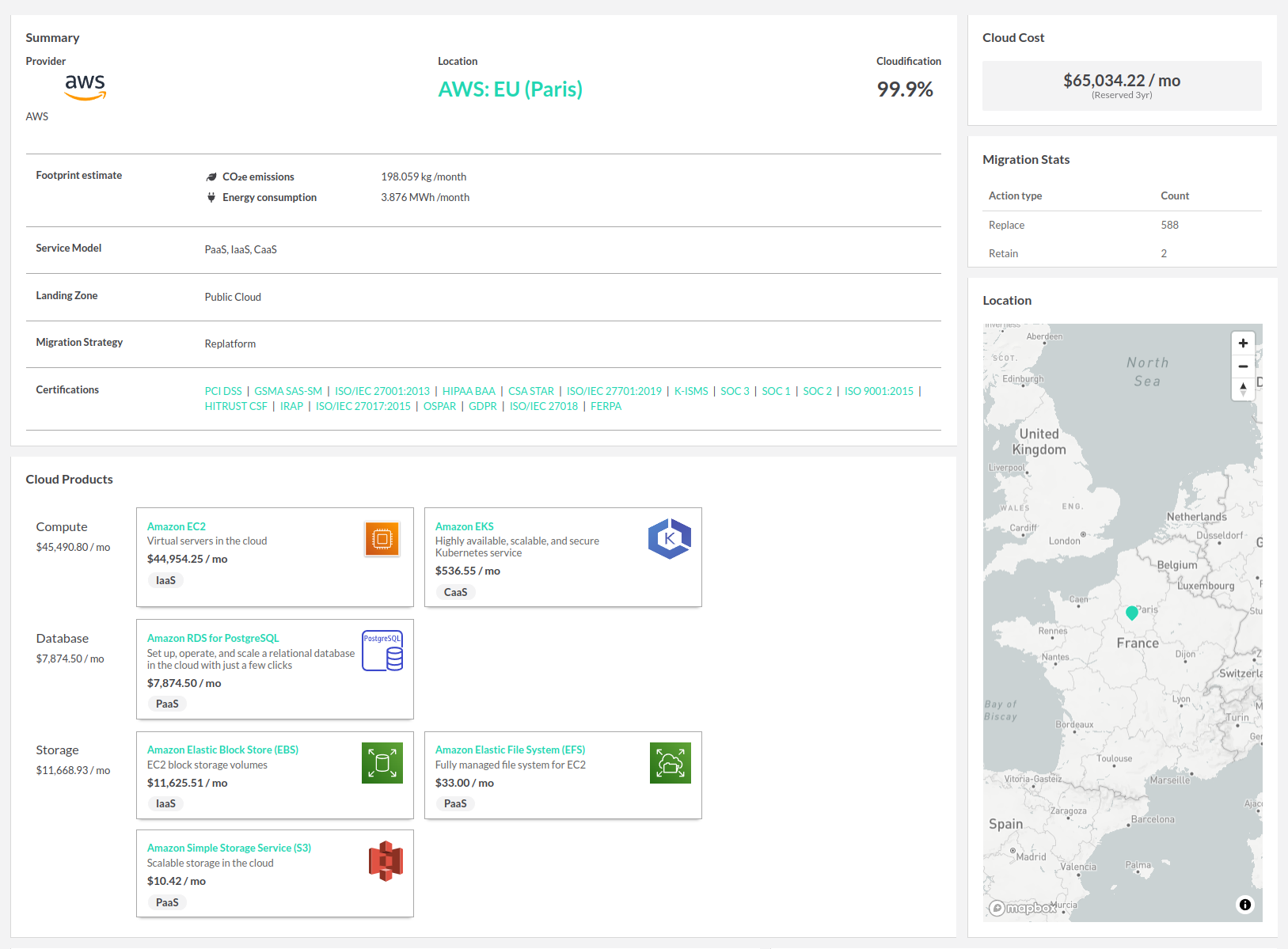The width and height of the screenshot is (1288, 949).
Task: Click the EFS file system icon
Action: (671, 763)
